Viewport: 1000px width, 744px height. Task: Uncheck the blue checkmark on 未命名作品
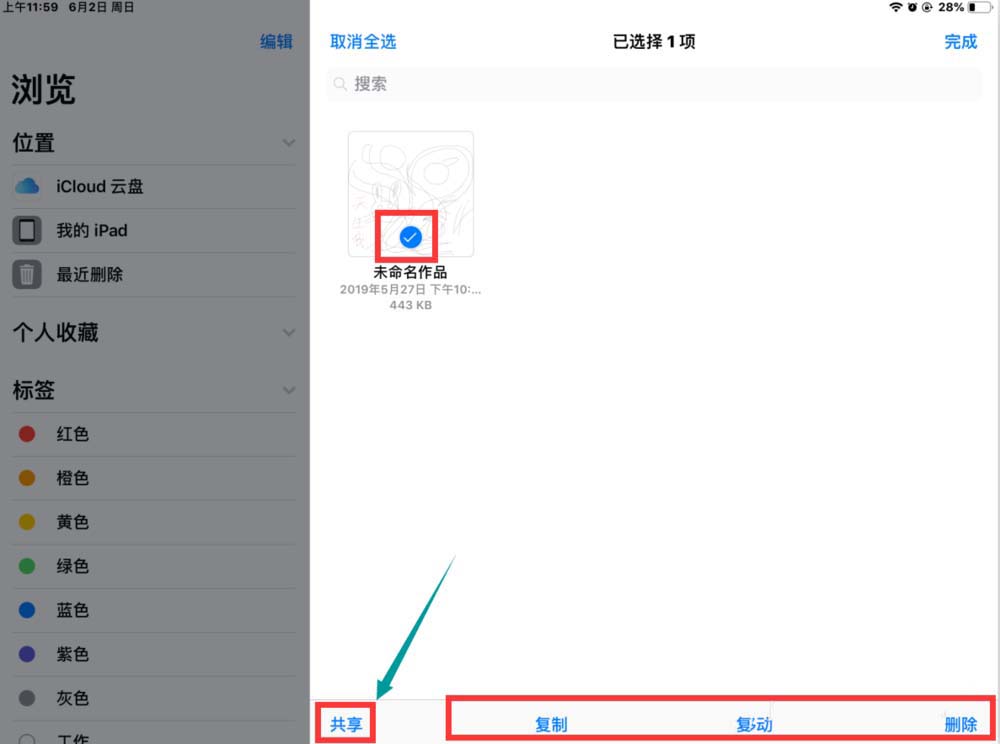410,237
